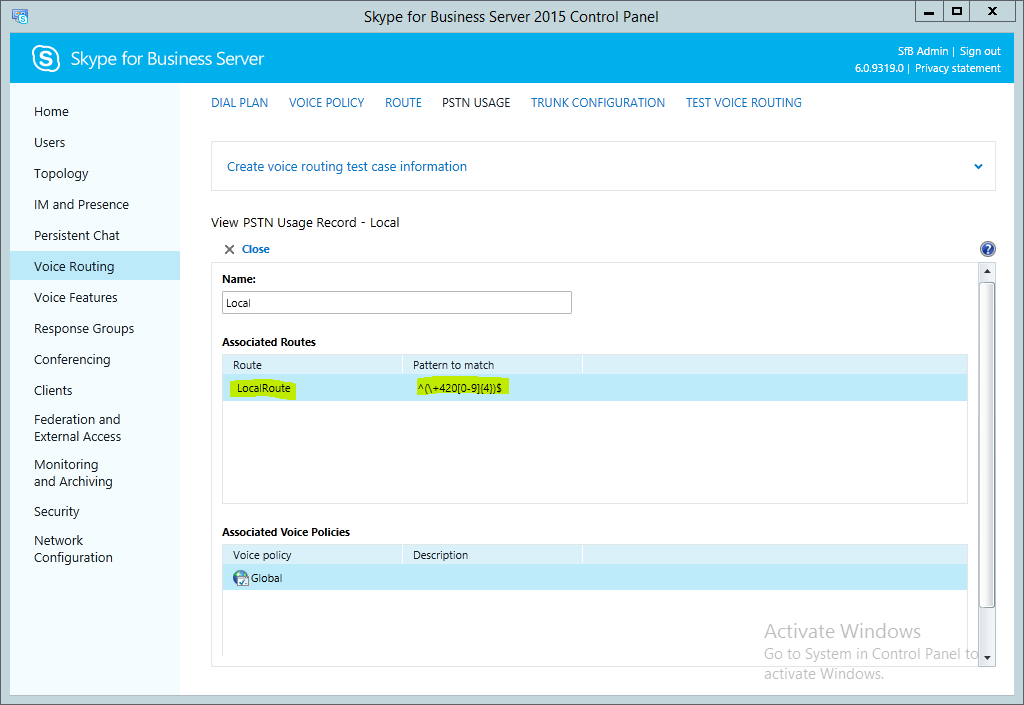Click the title bar application icon

(17, 16)
